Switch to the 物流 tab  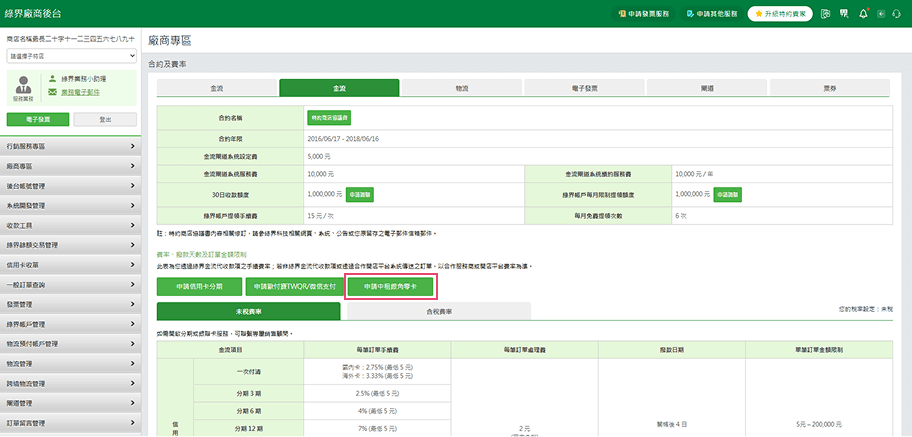461,89
